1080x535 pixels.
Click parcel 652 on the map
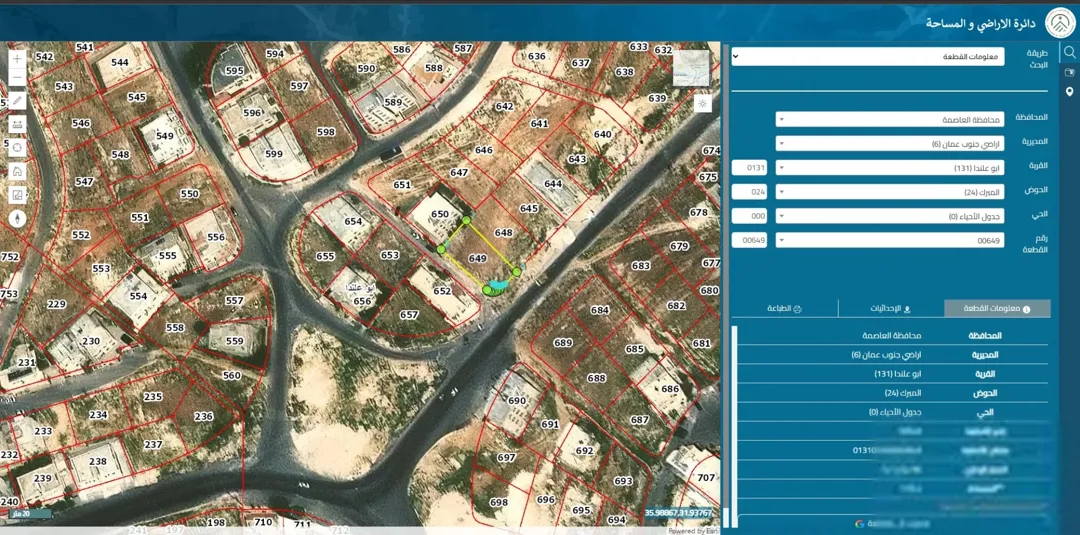[x=442, y=291]
